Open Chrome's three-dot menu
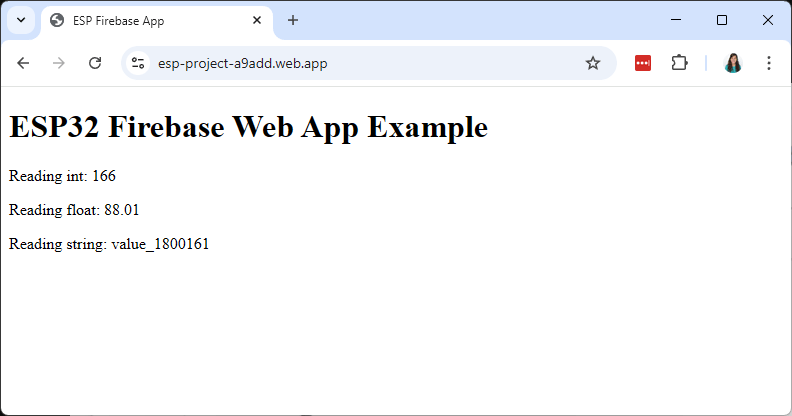This screenshot has height=416, width=792. (769, 63)
